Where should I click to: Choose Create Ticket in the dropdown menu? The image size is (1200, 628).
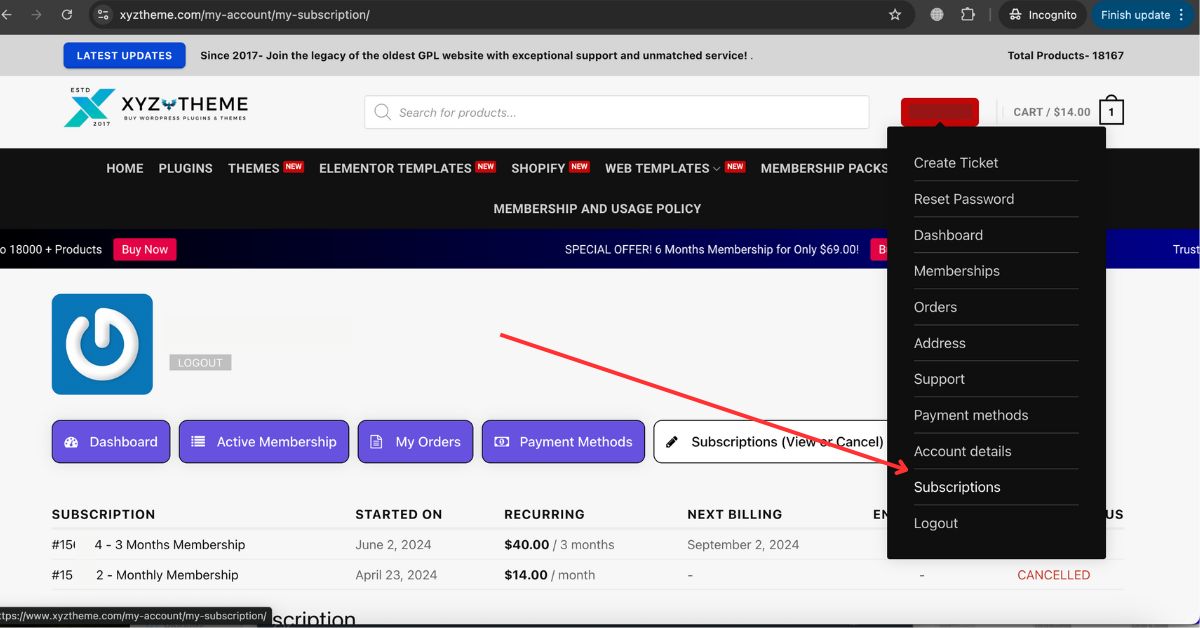(956, 163)
